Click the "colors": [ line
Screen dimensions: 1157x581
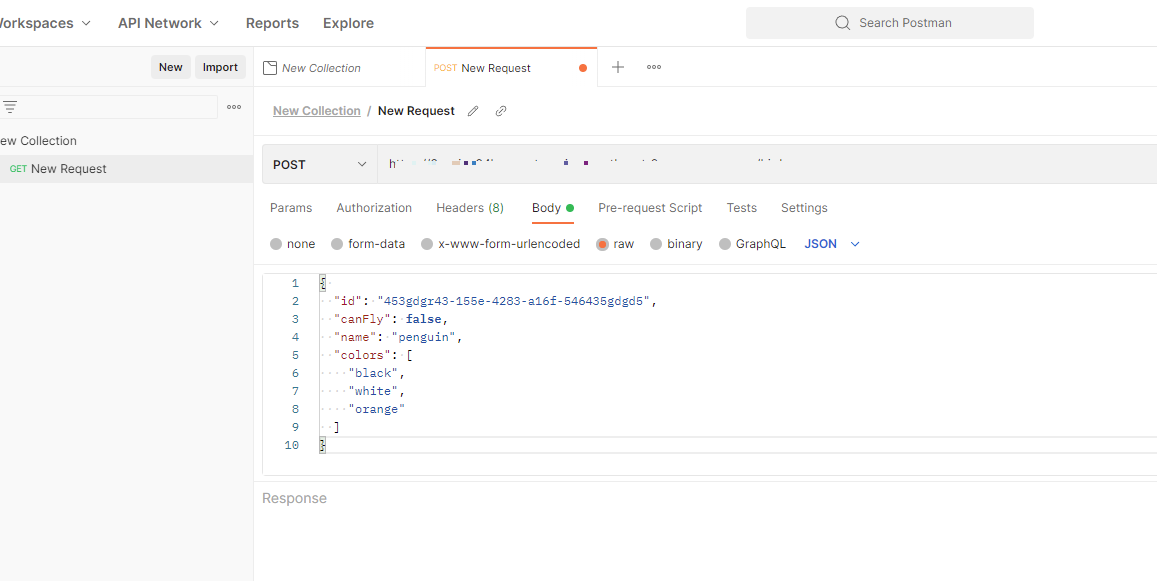pos(373,355)
